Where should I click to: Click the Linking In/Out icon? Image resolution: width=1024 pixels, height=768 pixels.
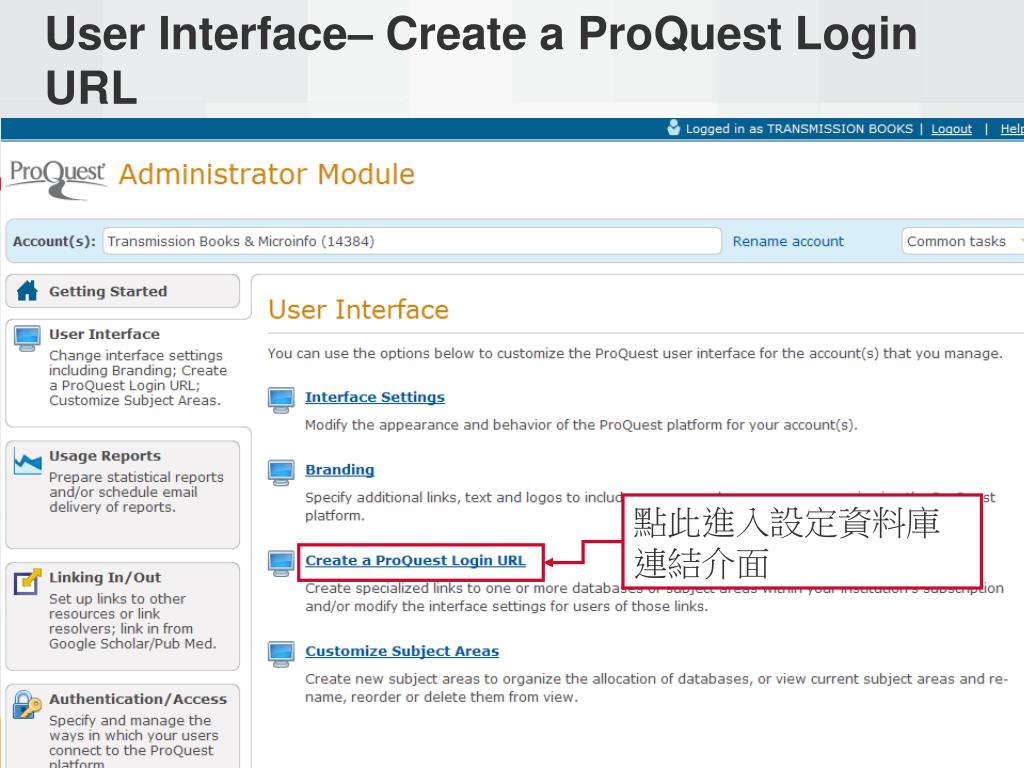click(x=27, y=582)
